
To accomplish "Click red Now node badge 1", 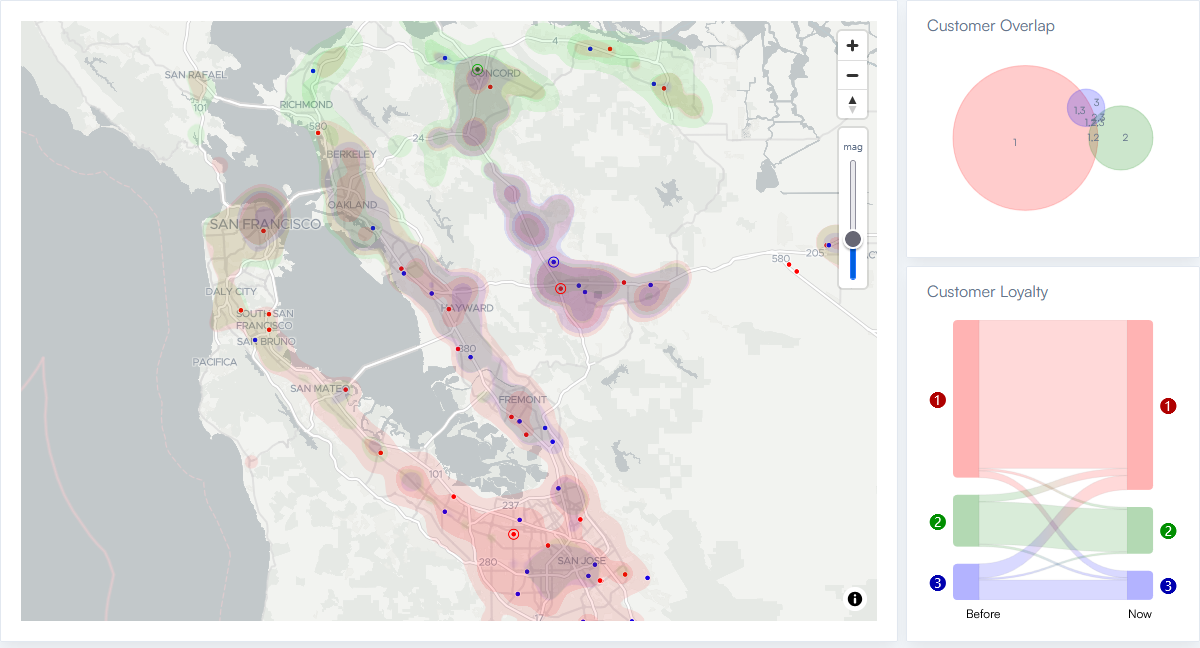I will (1168, 406).
